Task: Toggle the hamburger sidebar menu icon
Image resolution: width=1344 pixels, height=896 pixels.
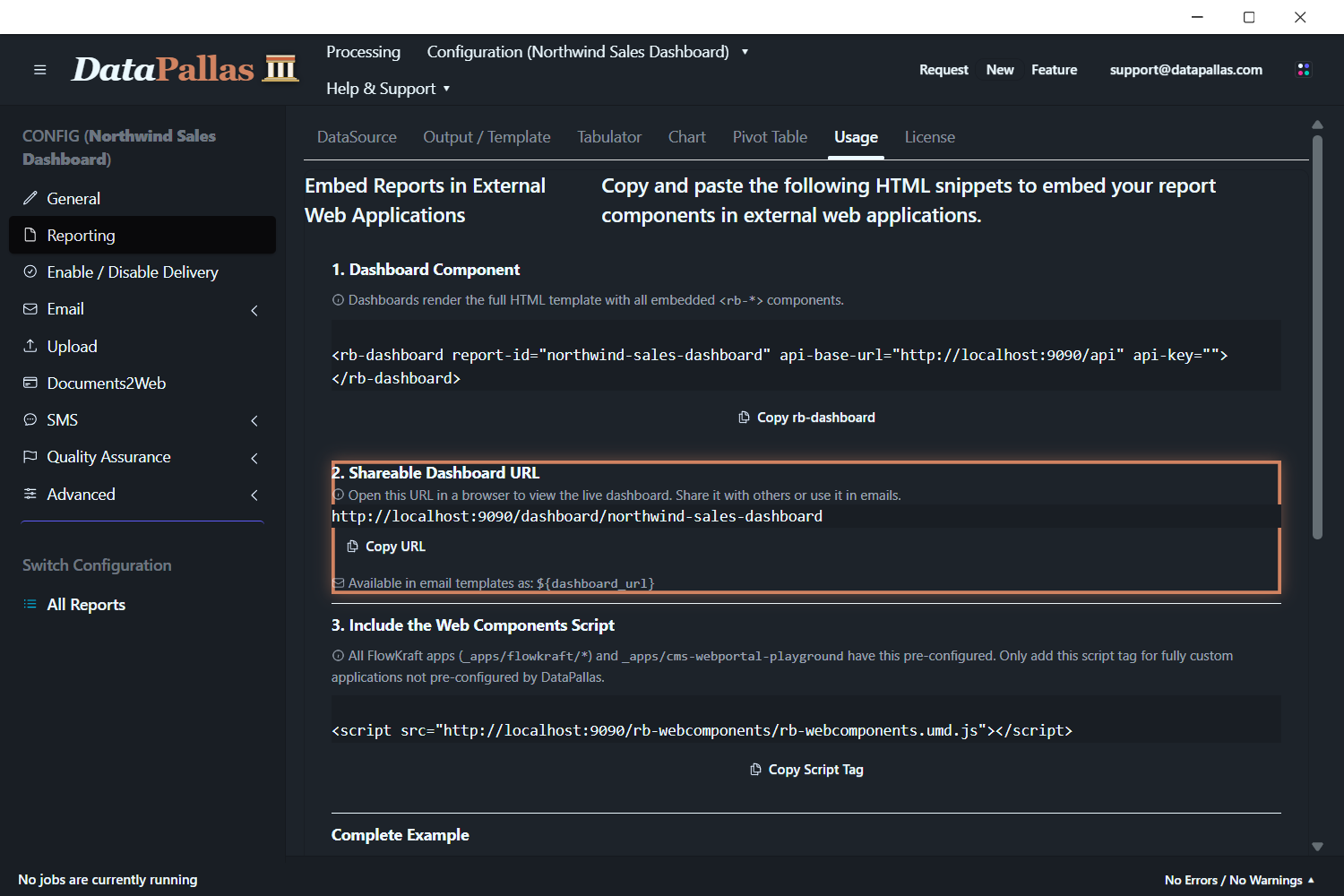Action: point(39,70)
